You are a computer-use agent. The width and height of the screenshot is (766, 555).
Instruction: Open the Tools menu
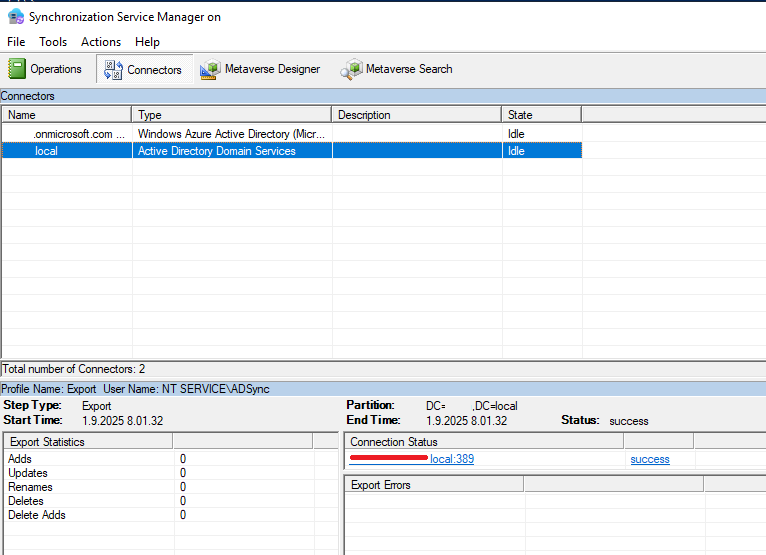point(53,42)
